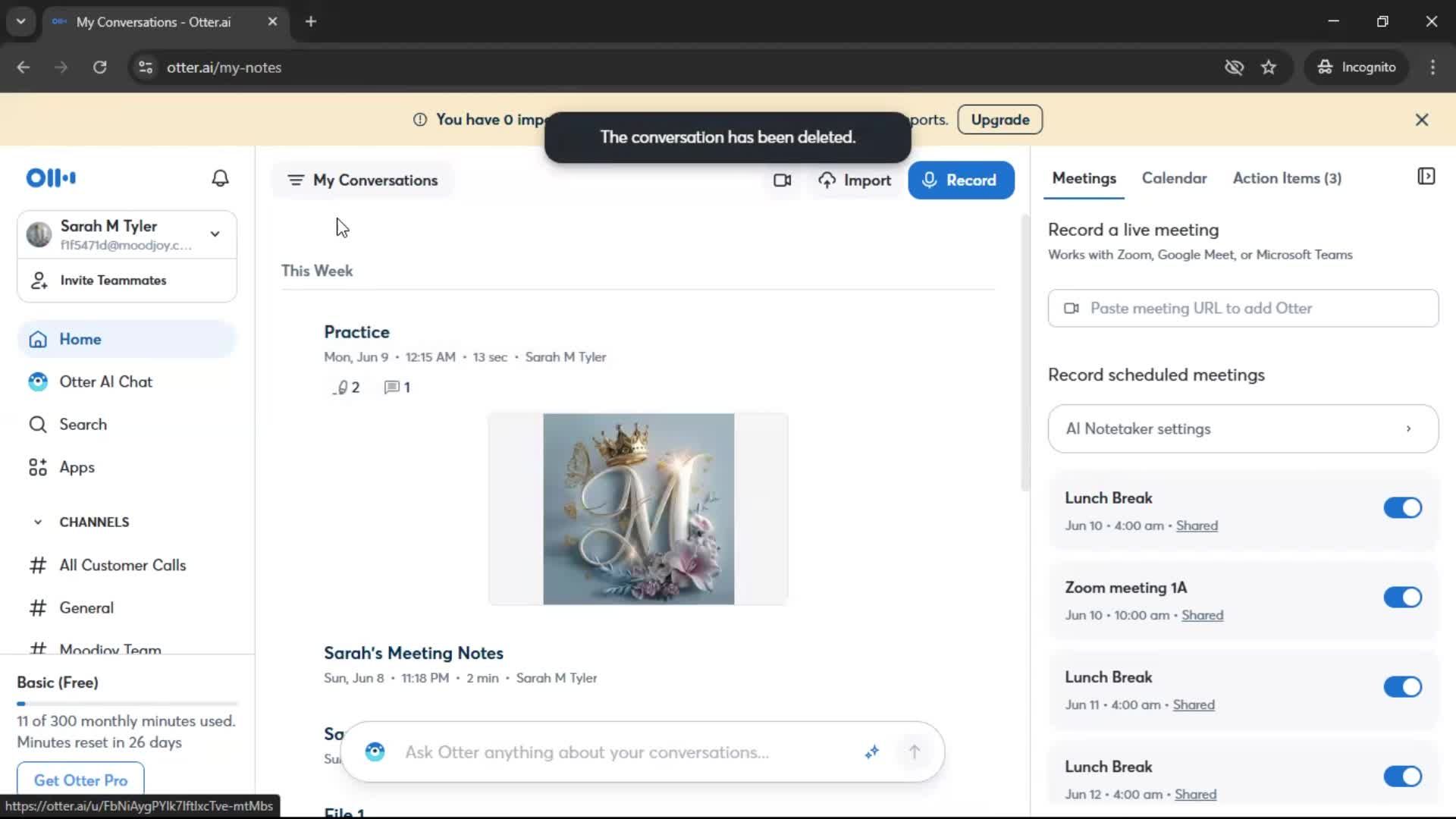Click the address bar URL
This screenshot has height=819, width=1456.
pos(224,67)
